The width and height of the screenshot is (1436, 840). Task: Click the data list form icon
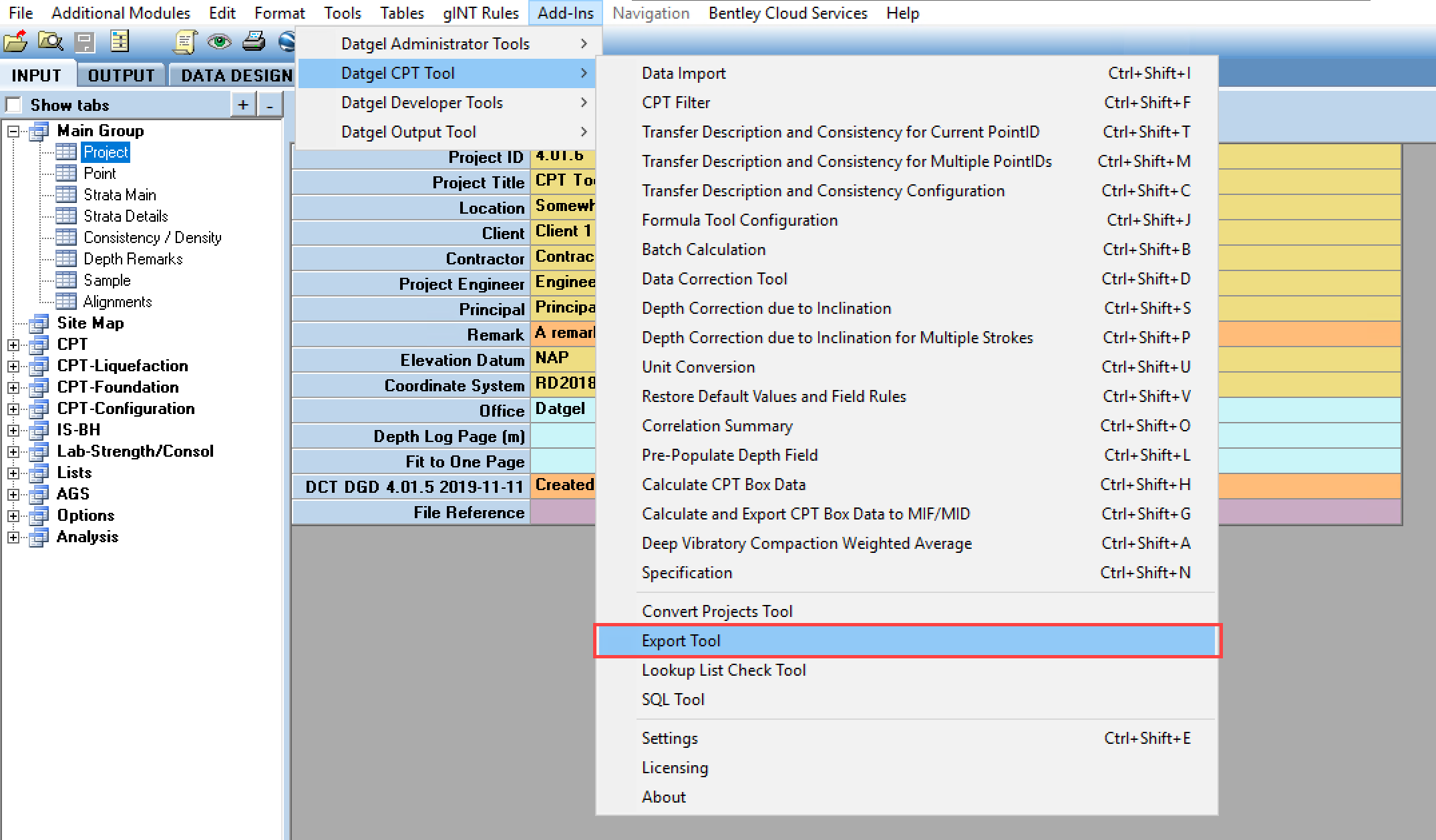[x=120, y=41]
